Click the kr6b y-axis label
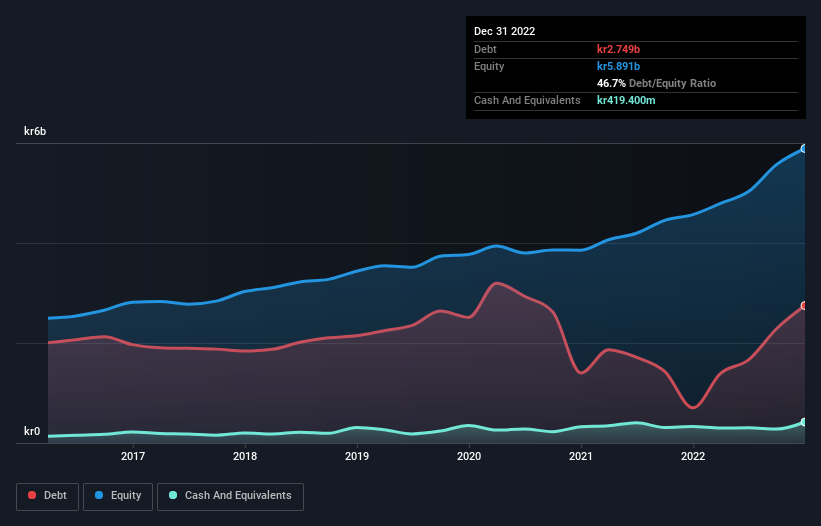821x526 pixels. tap(35, 131)
